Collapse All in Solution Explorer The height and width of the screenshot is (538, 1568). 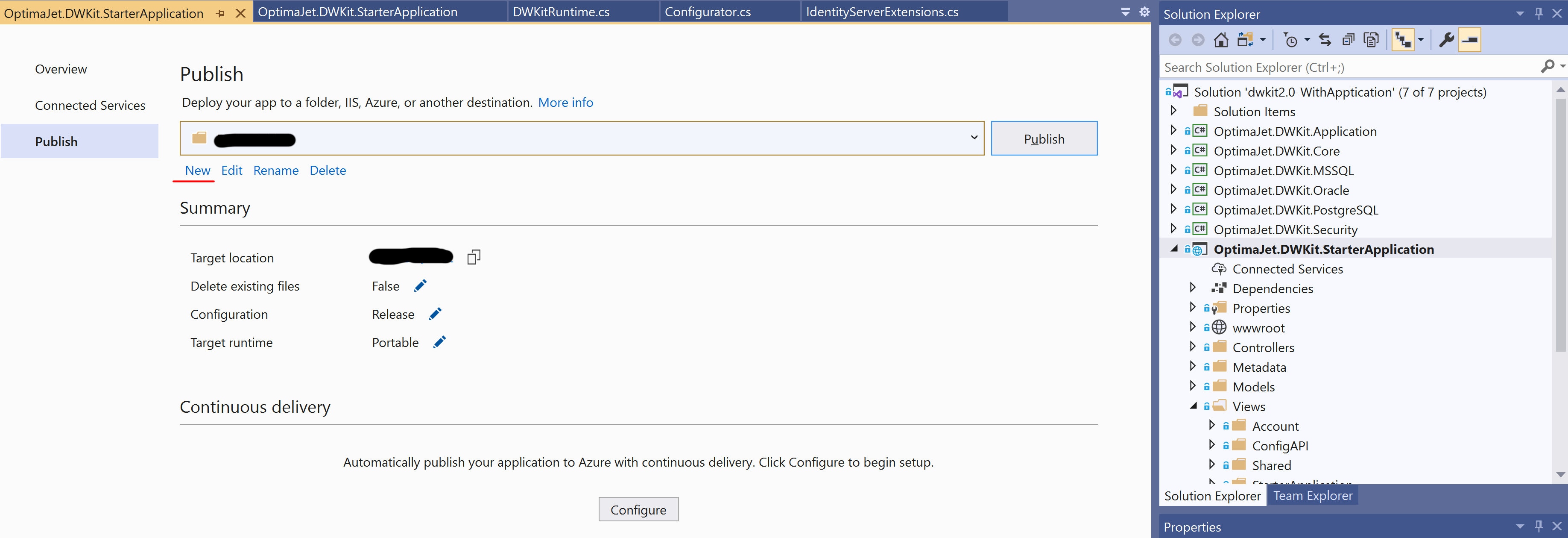(1348, 40)
